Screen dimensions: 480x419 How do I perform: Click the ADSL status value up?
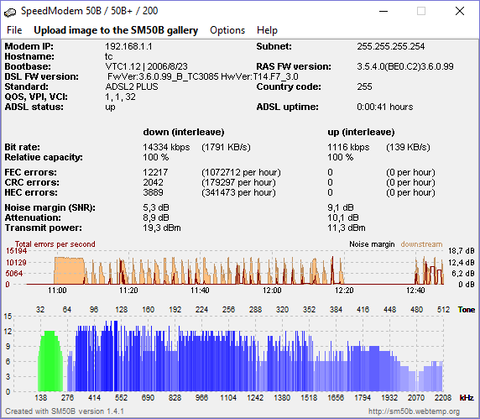[x=110, y=107]
